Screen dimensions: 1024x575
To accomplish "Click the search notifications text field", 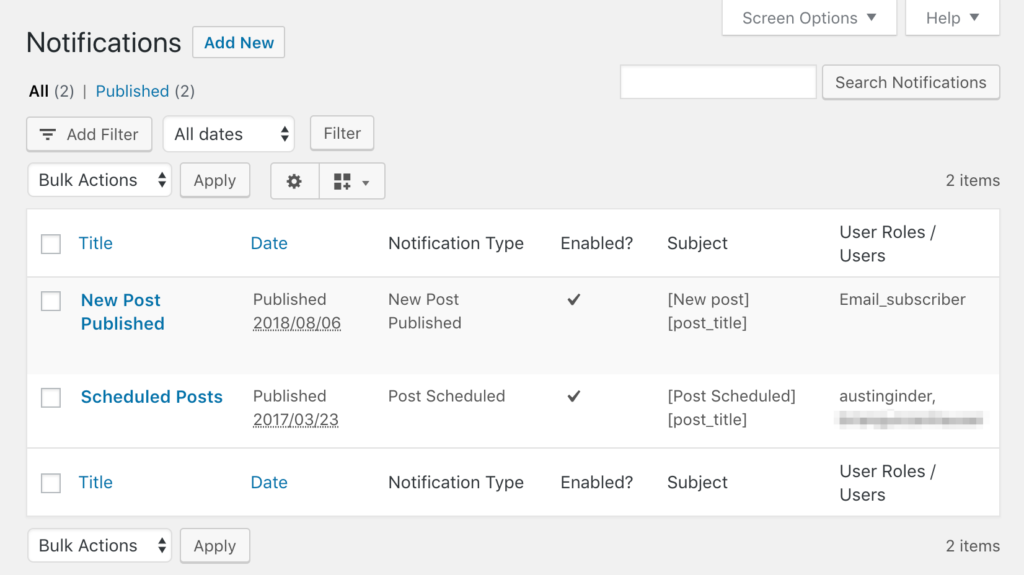I will pyautogui.click(x=718, y=82).
